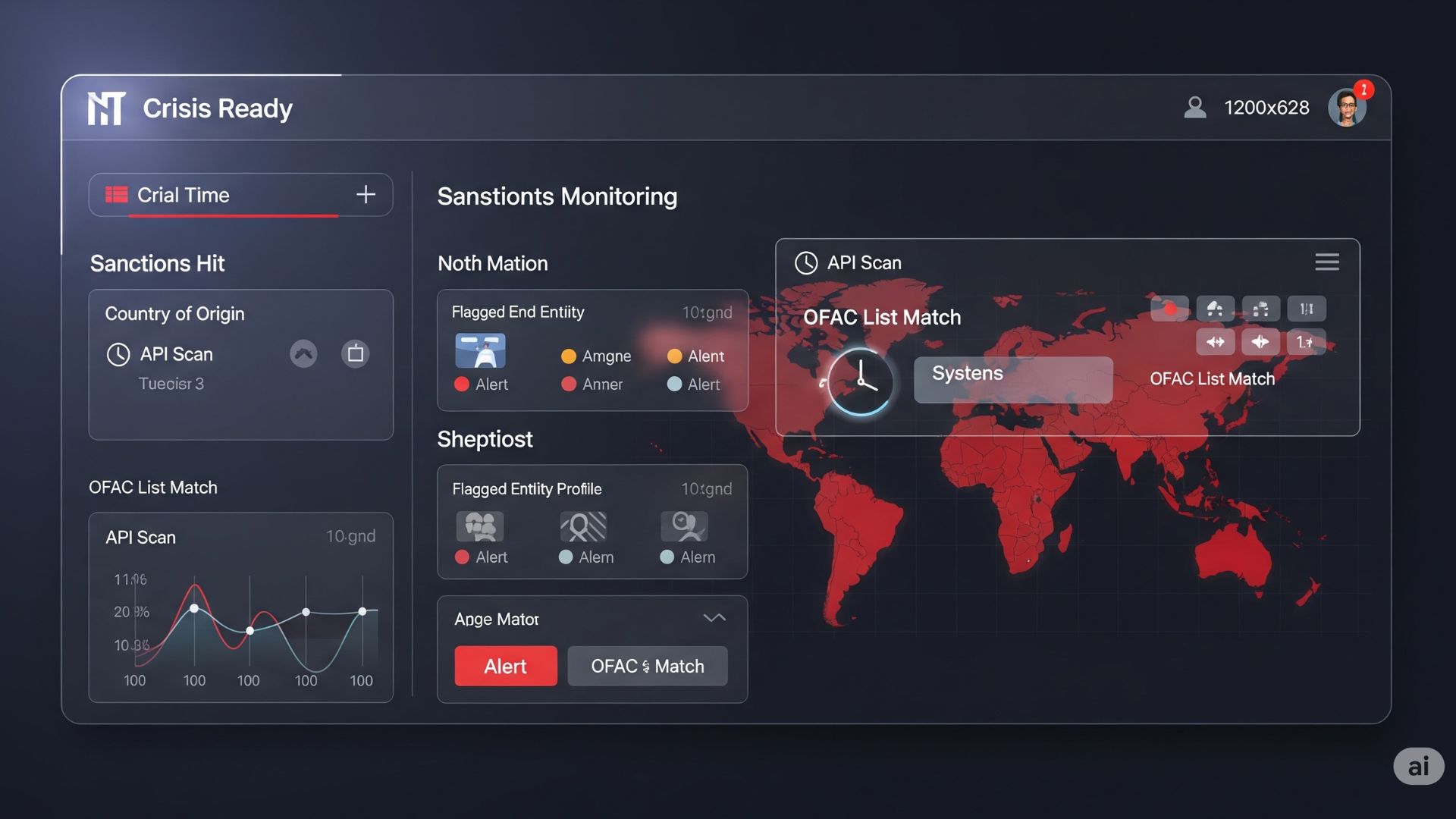Toggle the red Anner status dot

pyautogui.click(x=568, y=384)
